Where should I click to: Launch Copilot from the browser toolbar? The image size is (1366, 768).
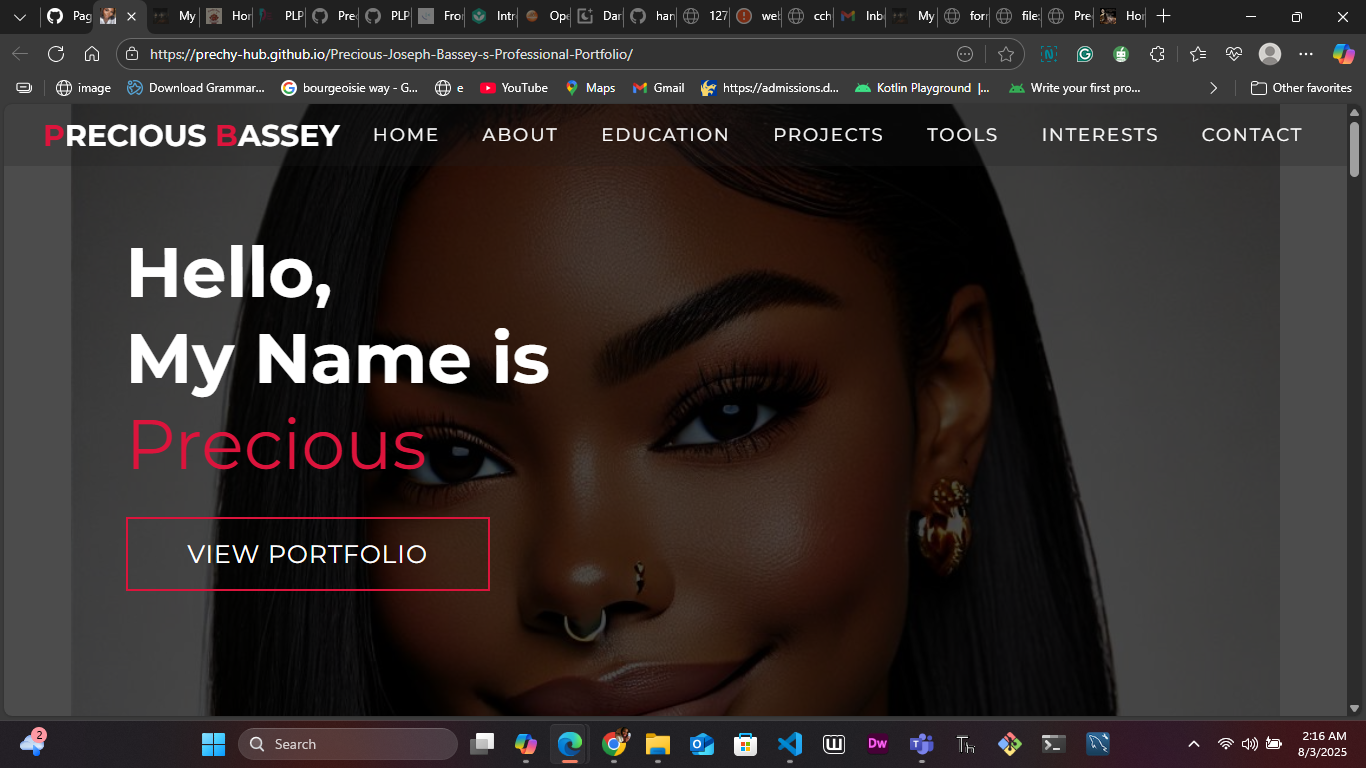(x=1343, y=53)
